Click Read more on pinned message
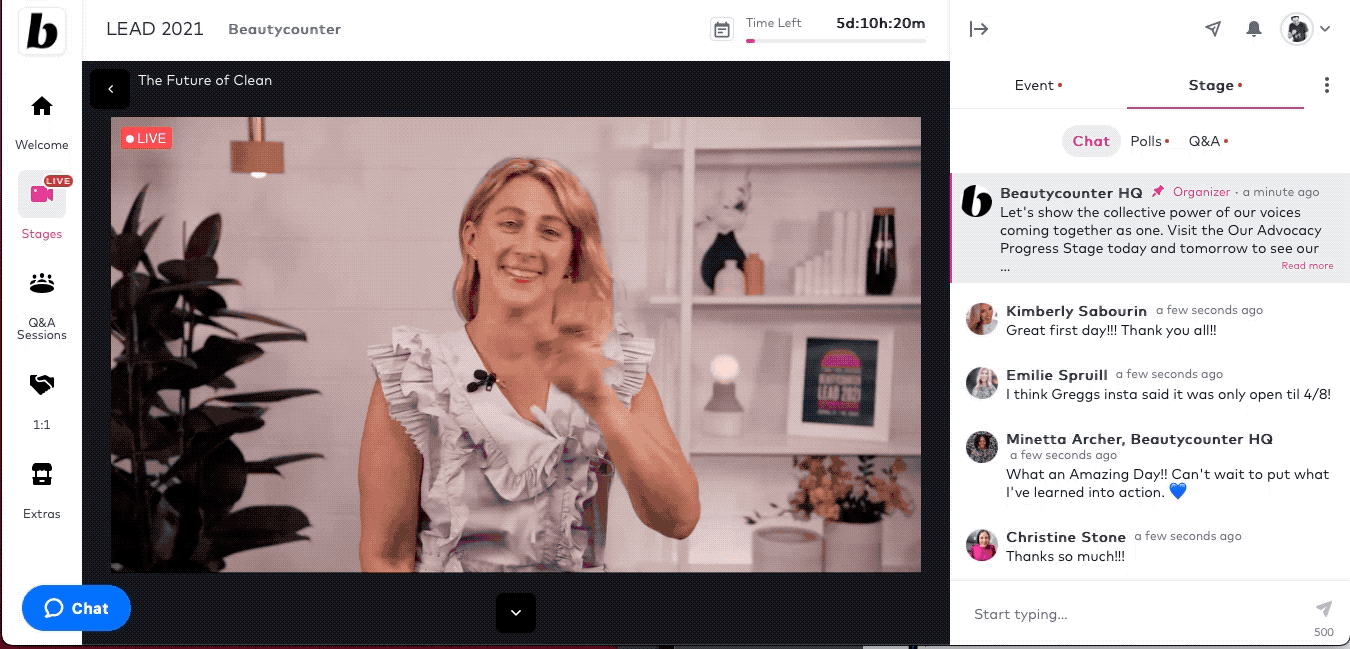The width and height of the screenshot is (1350, 649). (1307, 266)
